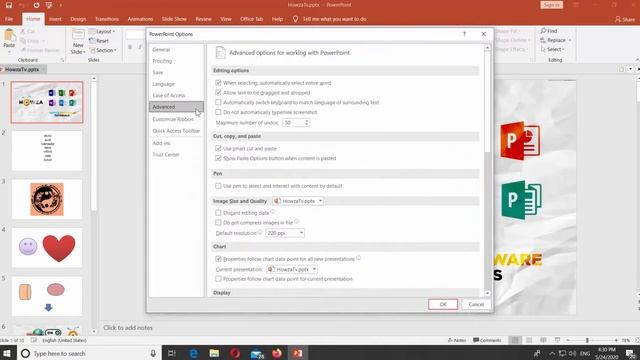Show hidden system tray icons
640x360 pixels.
click(x=552, y=353)
